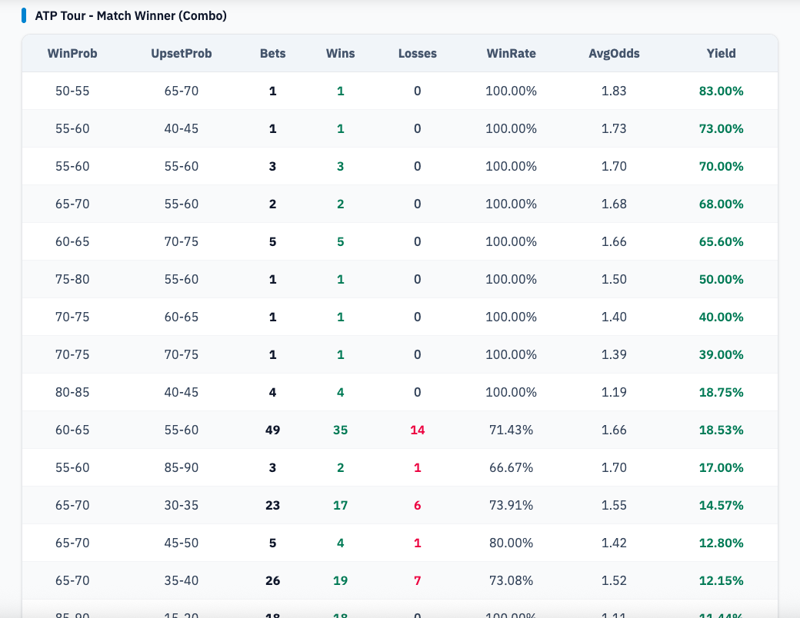Select the row with WinProb 85-90
The height and width of the screenshot is (618, 800).
pos(400,611)
